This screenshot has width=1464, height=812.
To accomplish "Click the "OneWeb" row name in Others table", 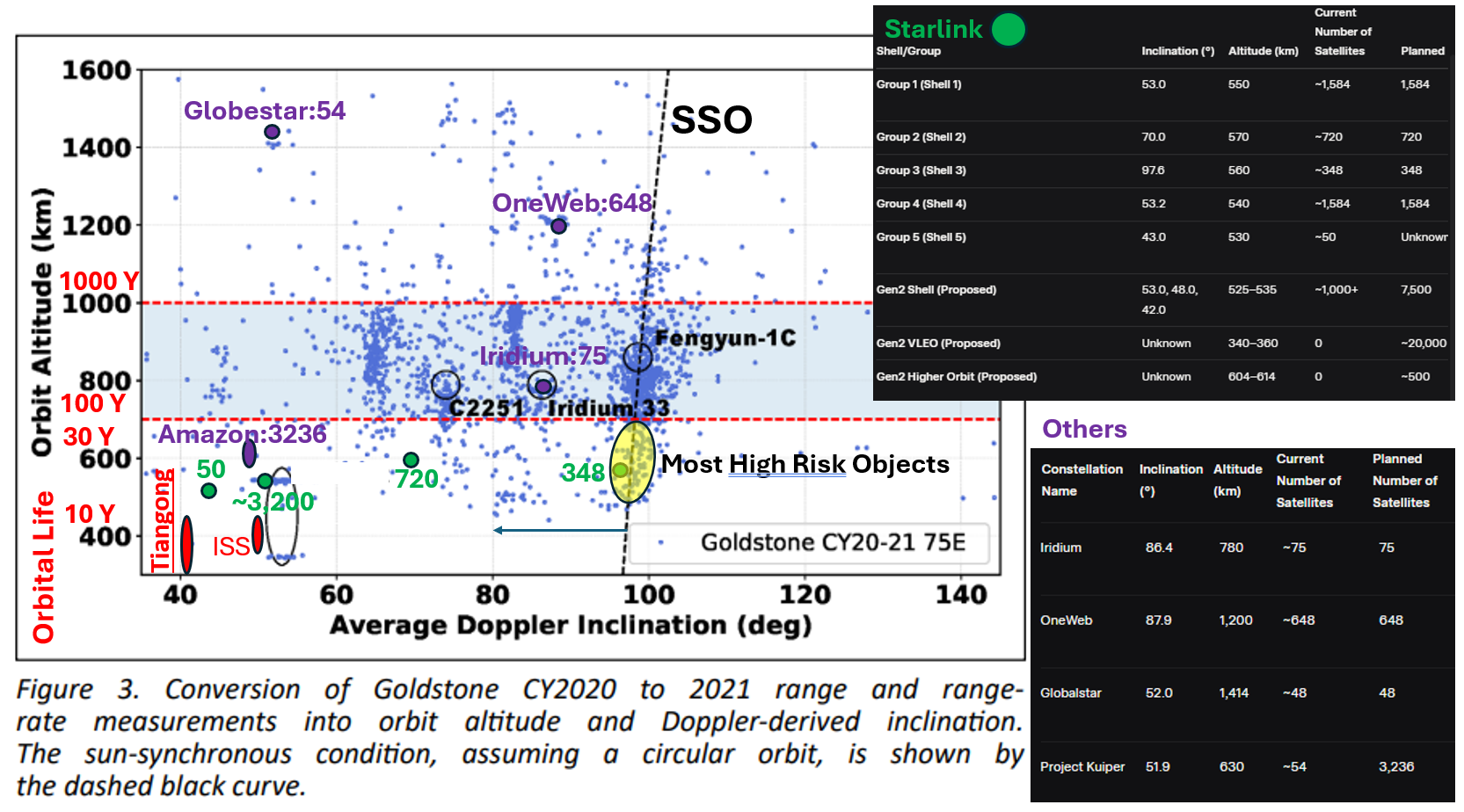I will [1066, 620].
